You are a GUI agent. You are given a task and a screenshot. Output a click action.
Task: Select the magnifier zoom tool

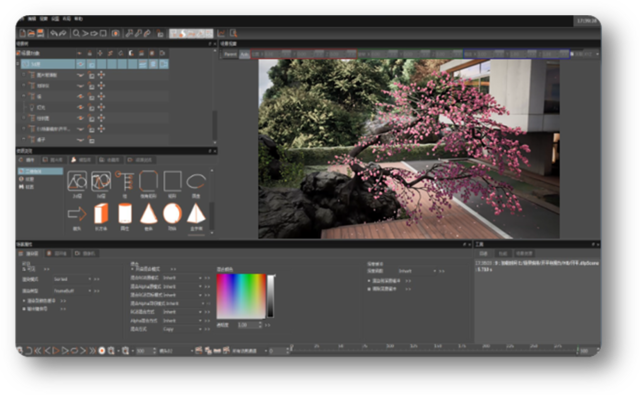(76, 33)
